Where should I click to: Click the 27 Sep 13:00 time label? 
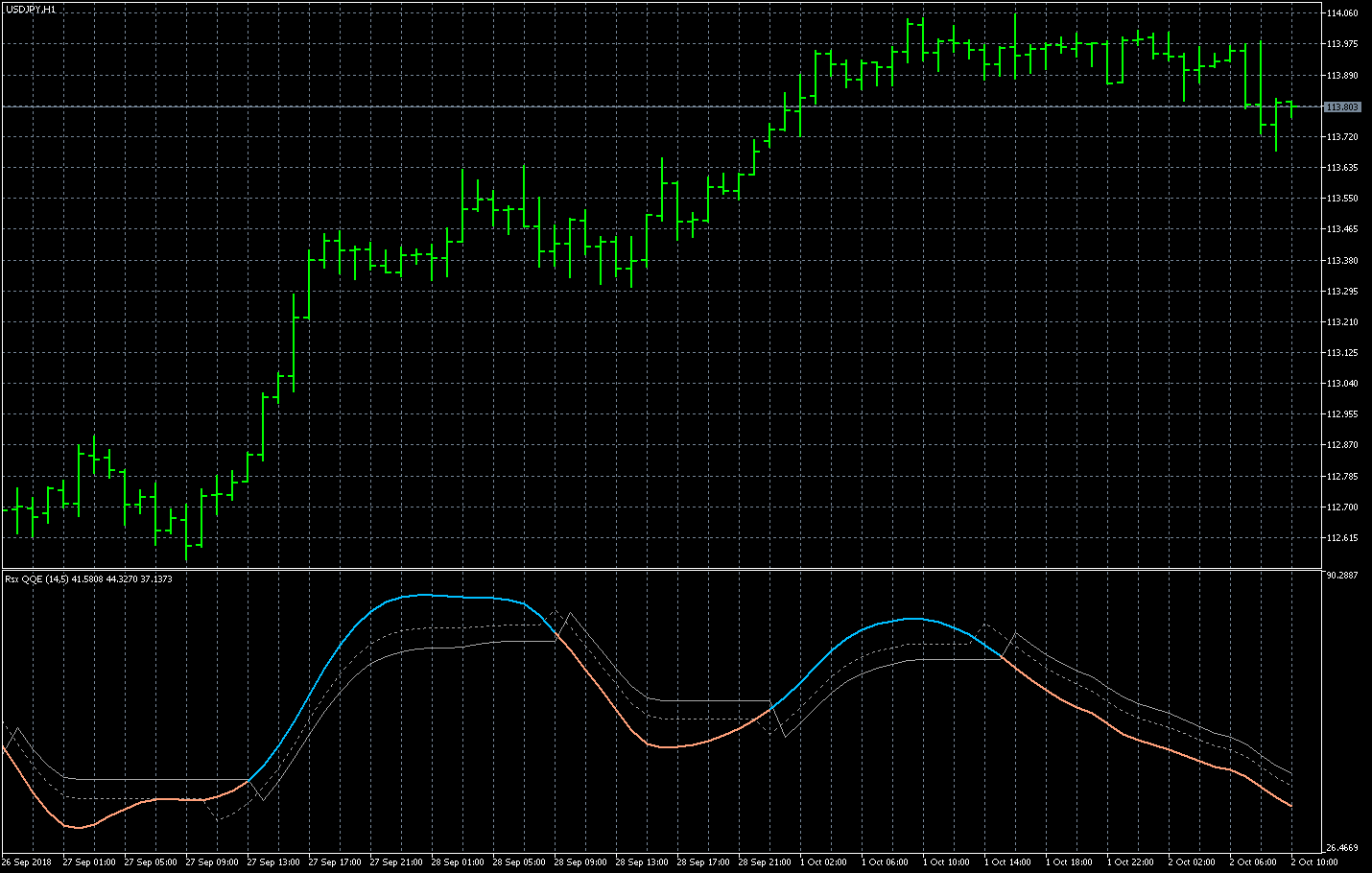coord(273,862)
